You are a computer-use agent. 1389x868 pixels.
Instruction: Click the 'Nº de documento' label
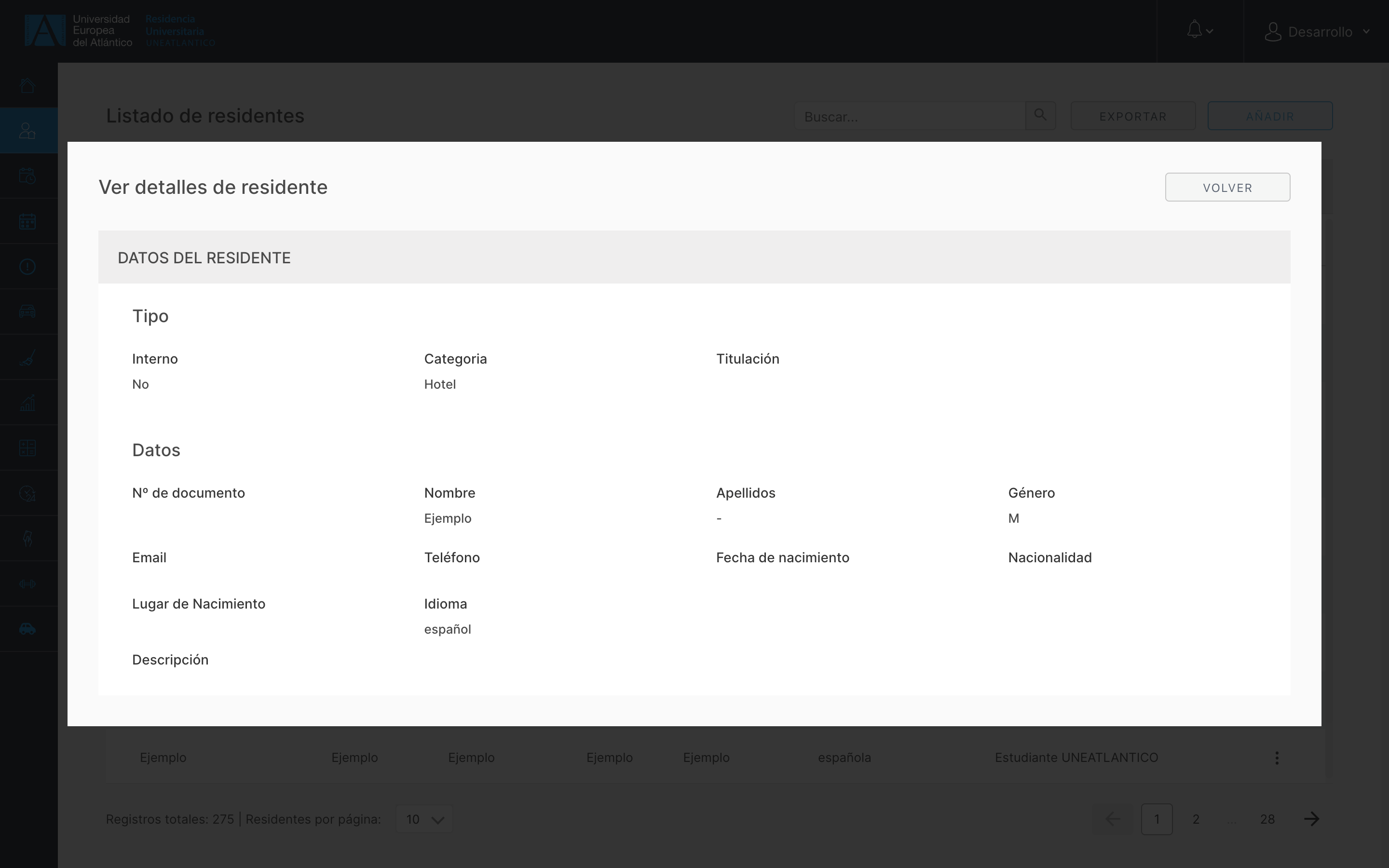[x=188, y=493]
